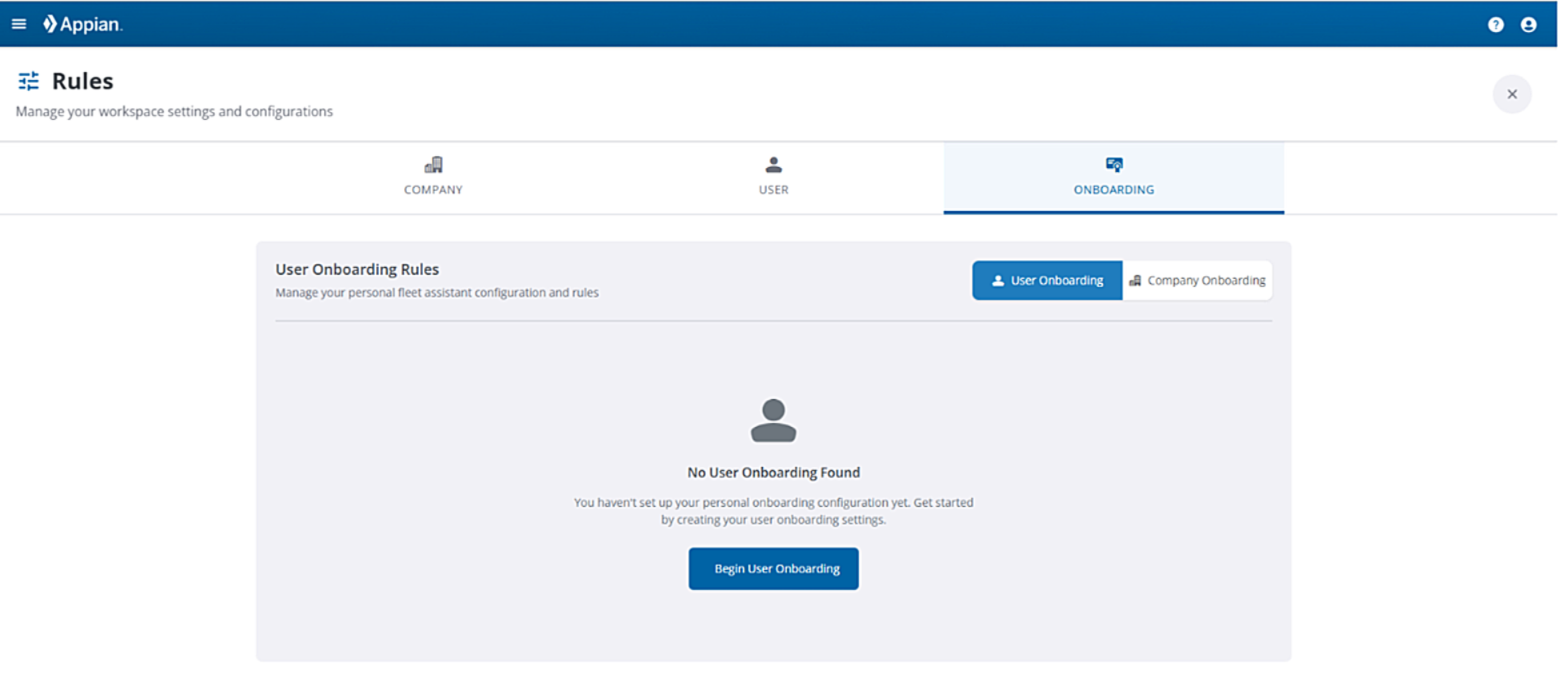Click the Appian logo
1558x674 pixels.
click(82, 23)
